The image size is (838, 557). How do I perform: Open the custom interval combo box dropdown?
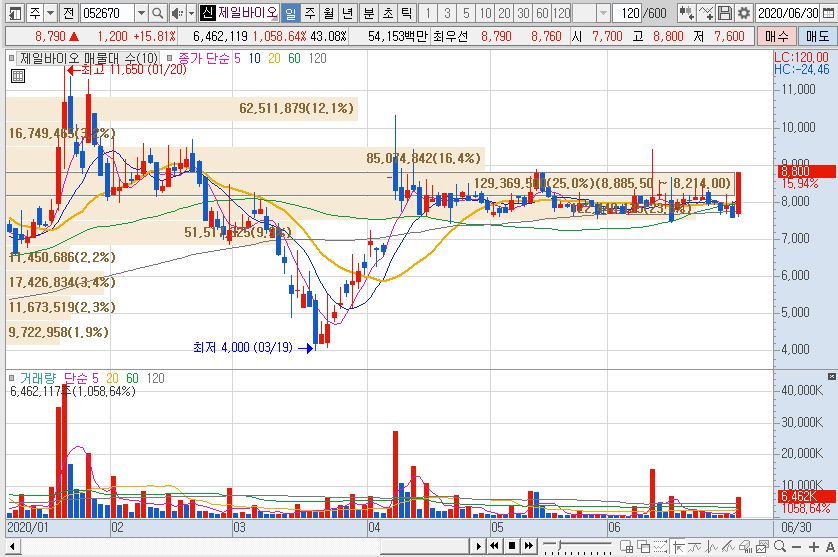click(603, 13)
